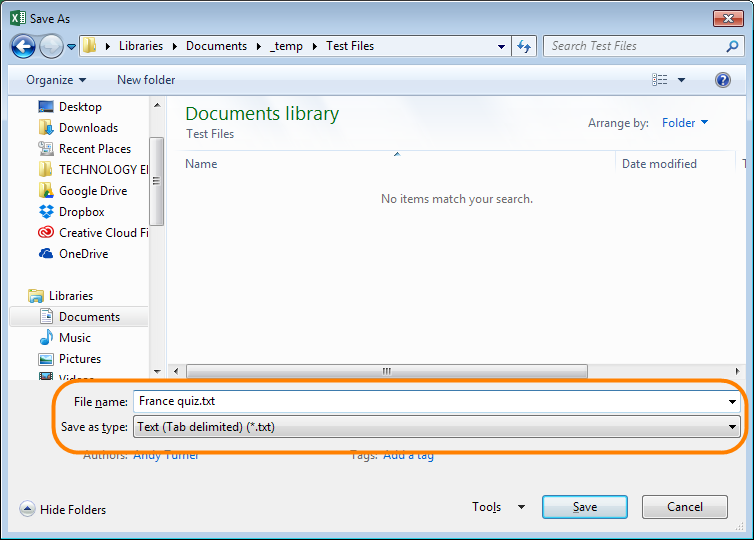This screenshot has width=754, height=540.
Task: Click the Creative Cloud red icon
Action: pos(46,233)
